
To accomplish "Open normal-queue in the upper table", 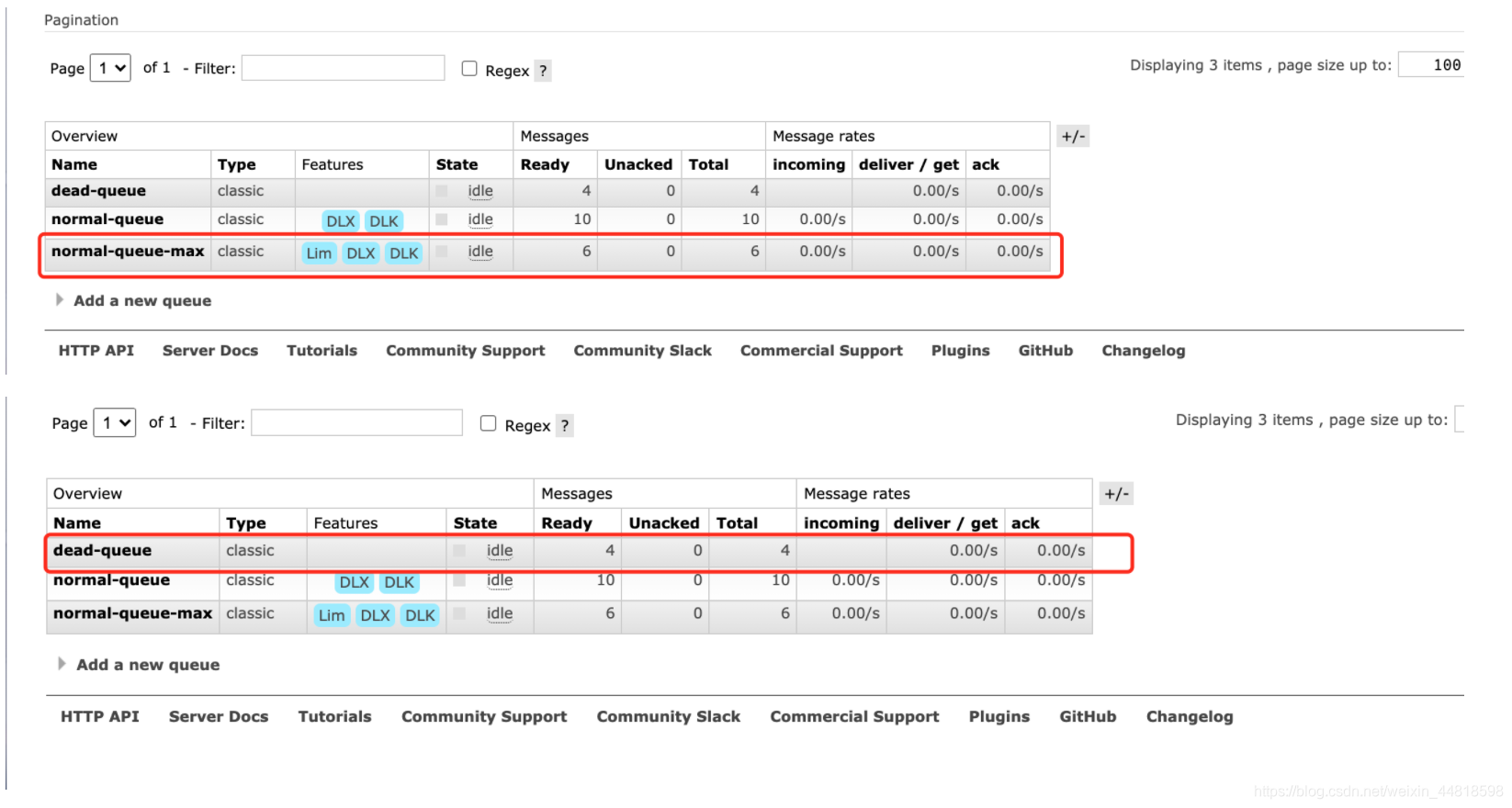I will (107, 219).
